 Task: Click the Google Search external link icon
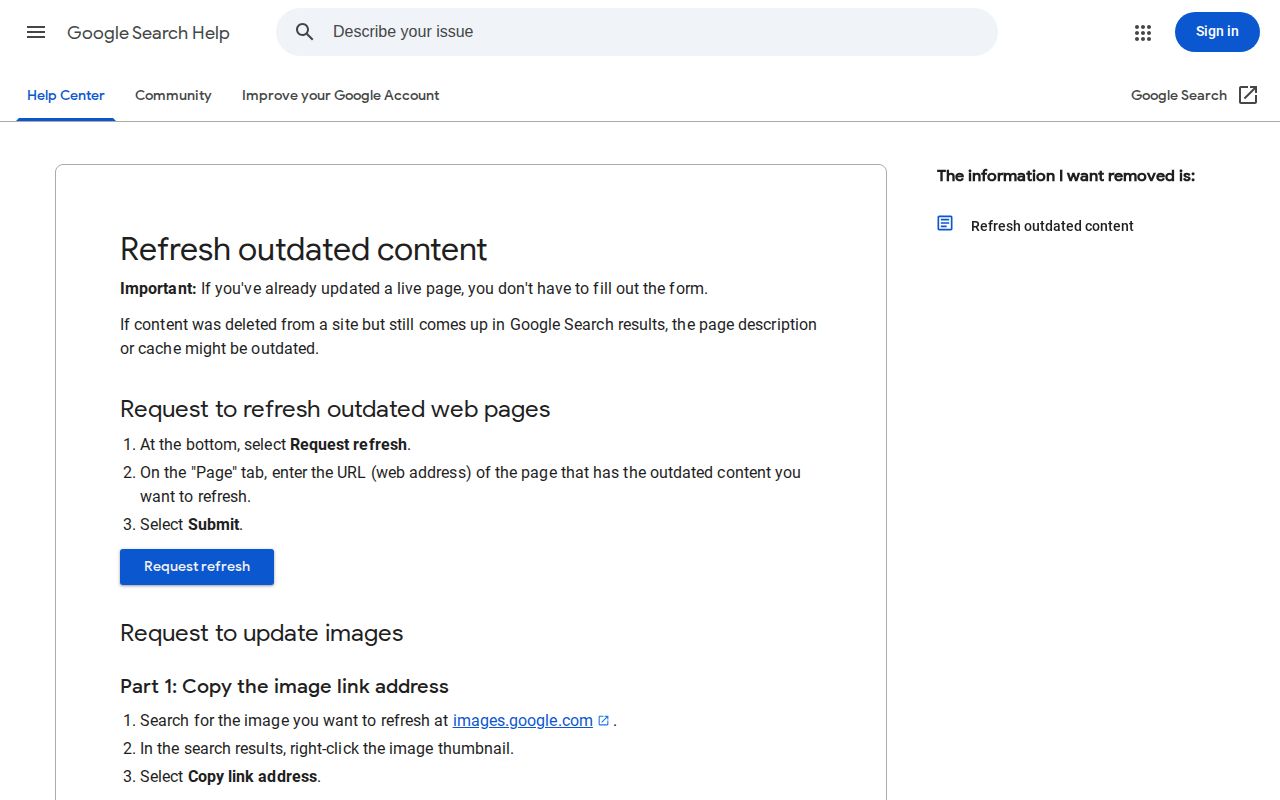pyautogui.click(x=1248, y=95)
